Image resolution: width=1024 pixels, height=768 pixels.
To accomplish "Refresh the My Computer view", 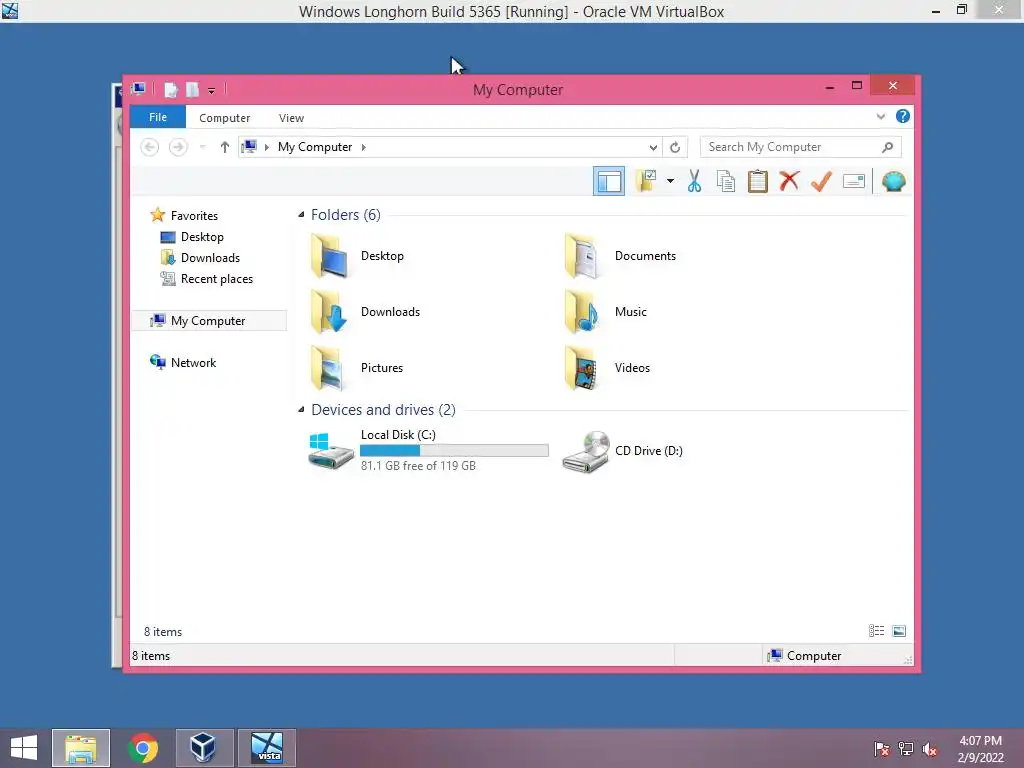I will [675, 148].
